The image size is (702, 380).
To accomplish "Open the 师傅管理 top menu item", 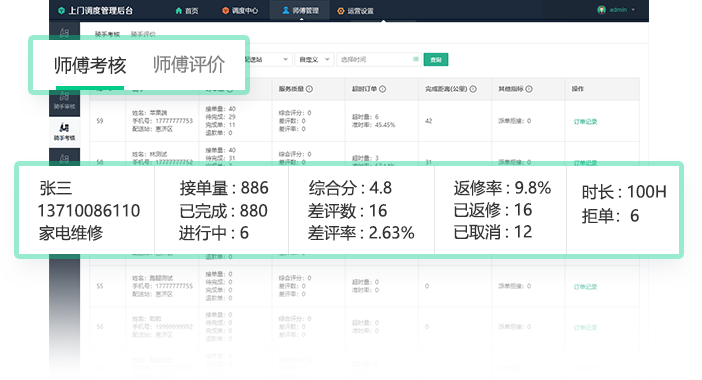I will click(300, 10).
